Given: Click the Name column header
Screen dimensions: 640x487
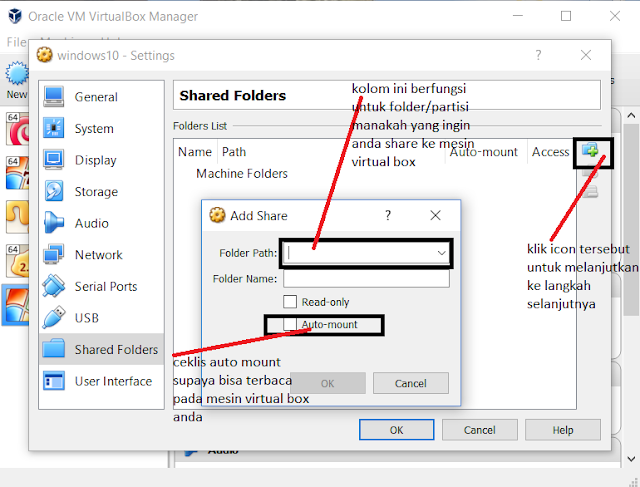Looking at the screenshot, I should (x=195, y=152).
